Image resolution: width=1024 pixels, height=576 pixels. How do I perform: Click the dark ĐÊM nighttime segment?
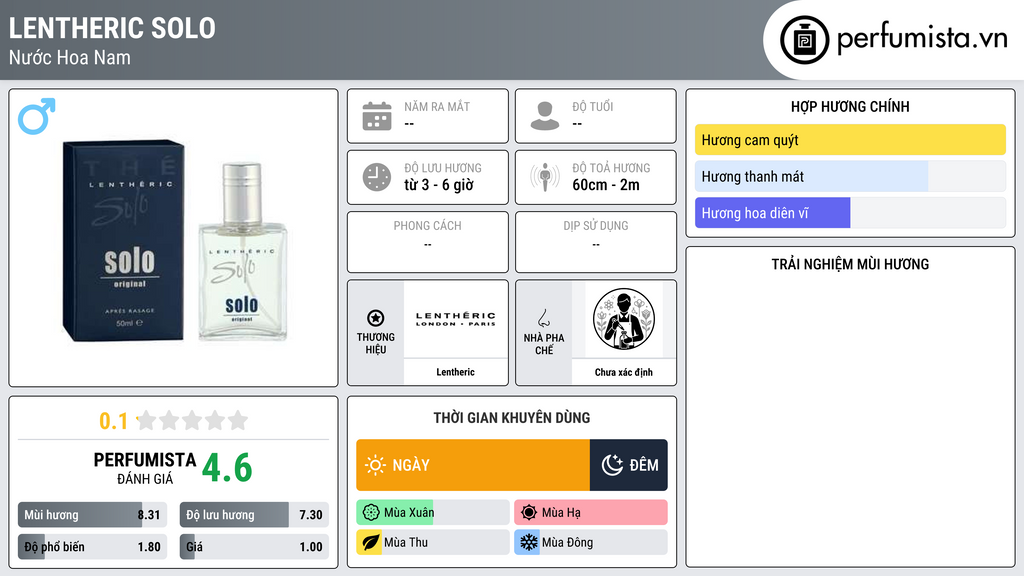629,465
